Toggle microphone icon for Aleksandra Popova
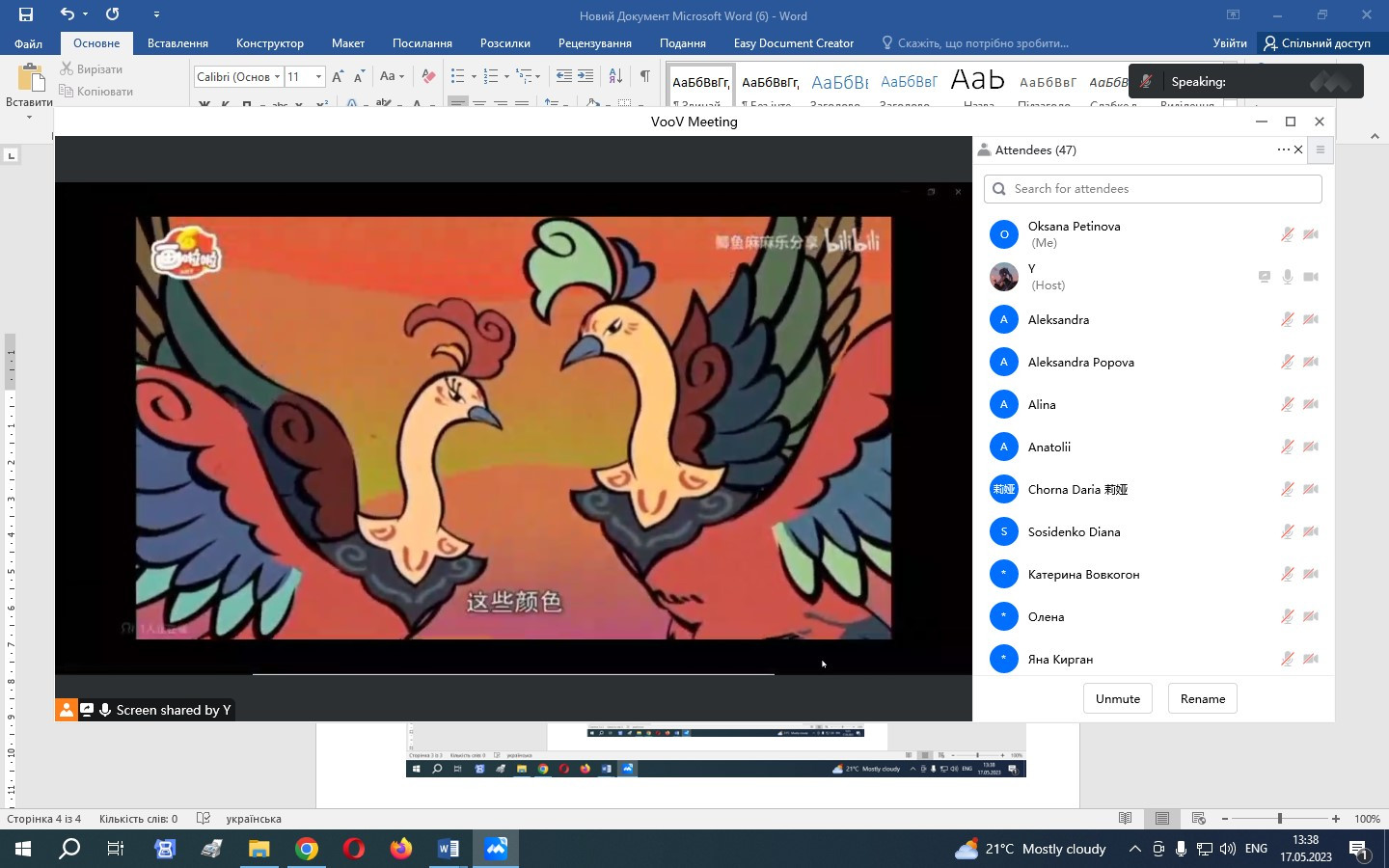This screenshot has height=868, width=1389. pos(1287,362)
